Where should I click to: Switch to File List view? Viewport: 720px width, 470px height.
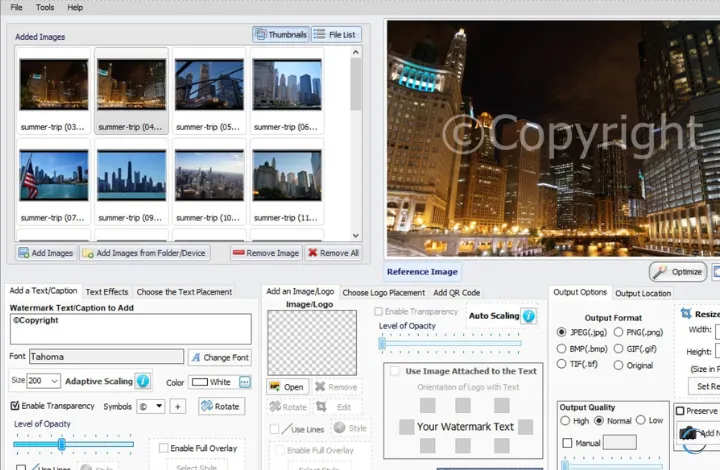coord(336,34)
